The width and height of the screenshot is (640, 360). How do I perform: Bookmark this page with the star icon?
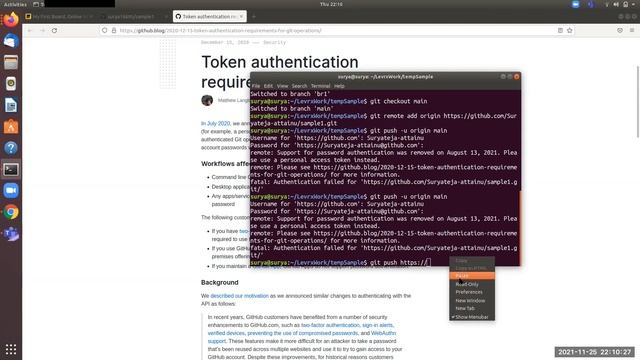click(x=569, y=31)
